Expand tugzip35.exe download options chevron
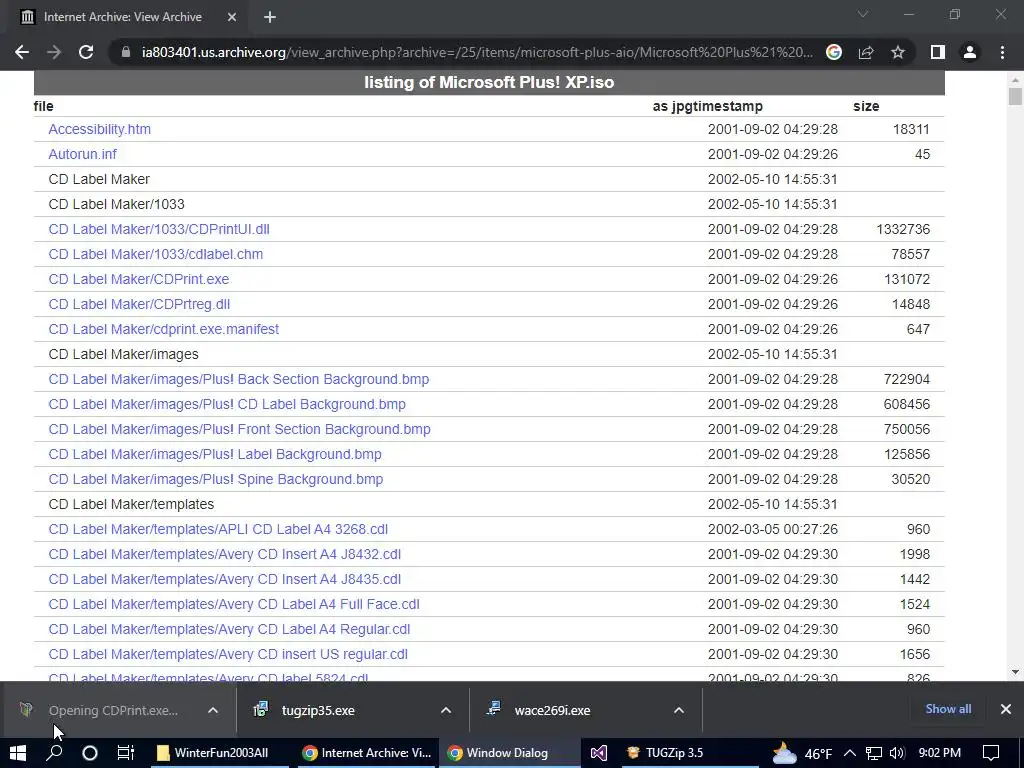This screenshot has height=768, width=1024. [x=446, y=711]
